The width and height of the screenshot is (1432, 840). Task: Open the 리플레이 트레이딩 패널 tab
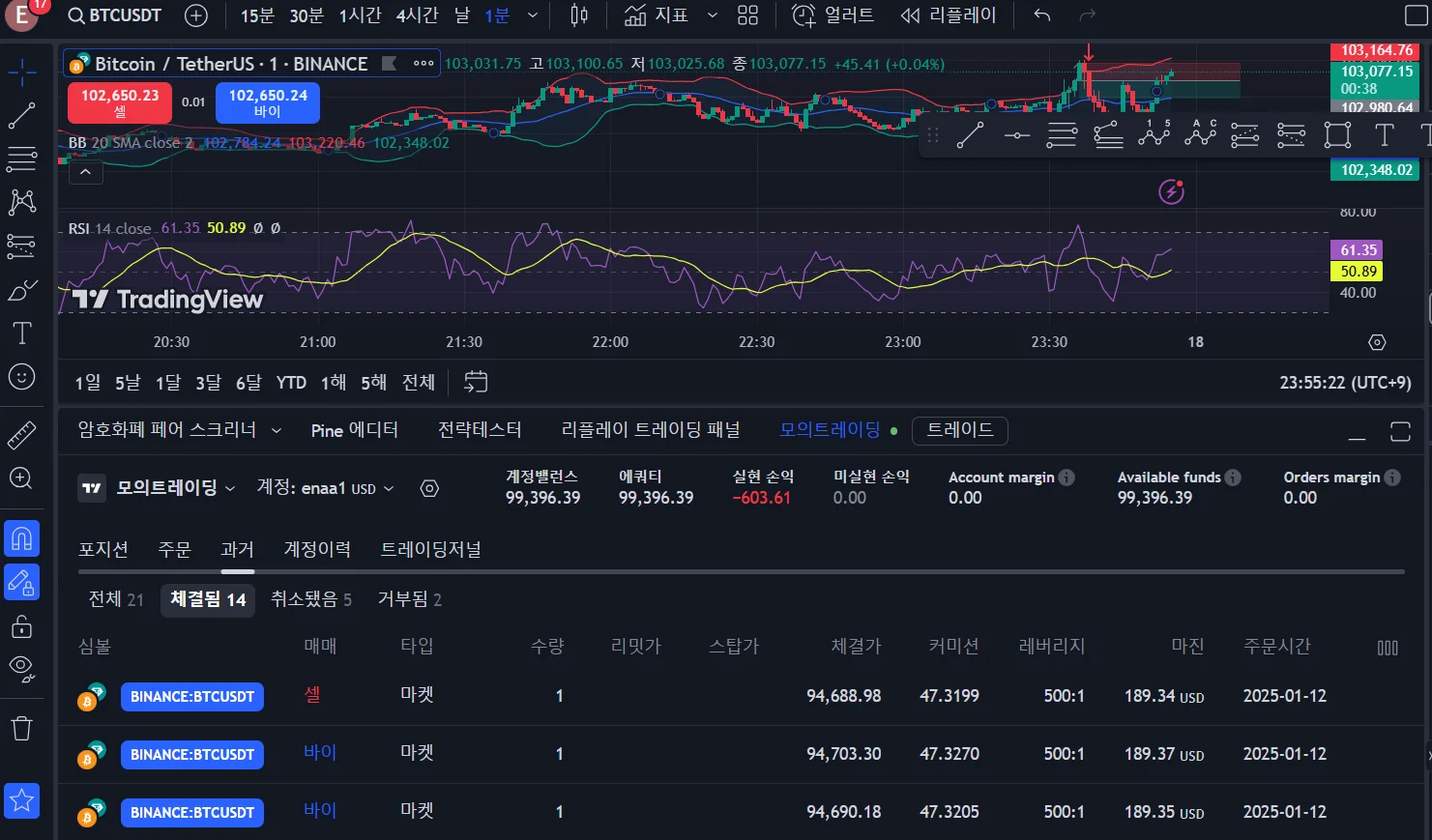pos(651,430)
